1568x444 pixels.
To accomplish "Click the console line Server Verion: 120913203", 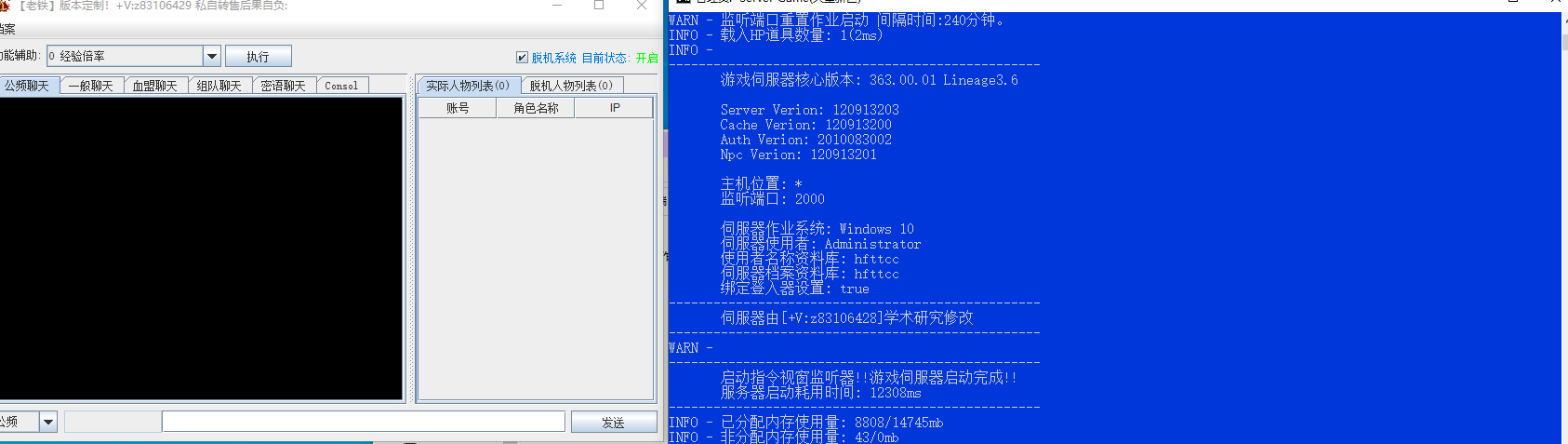I will [x=809, y=110].
